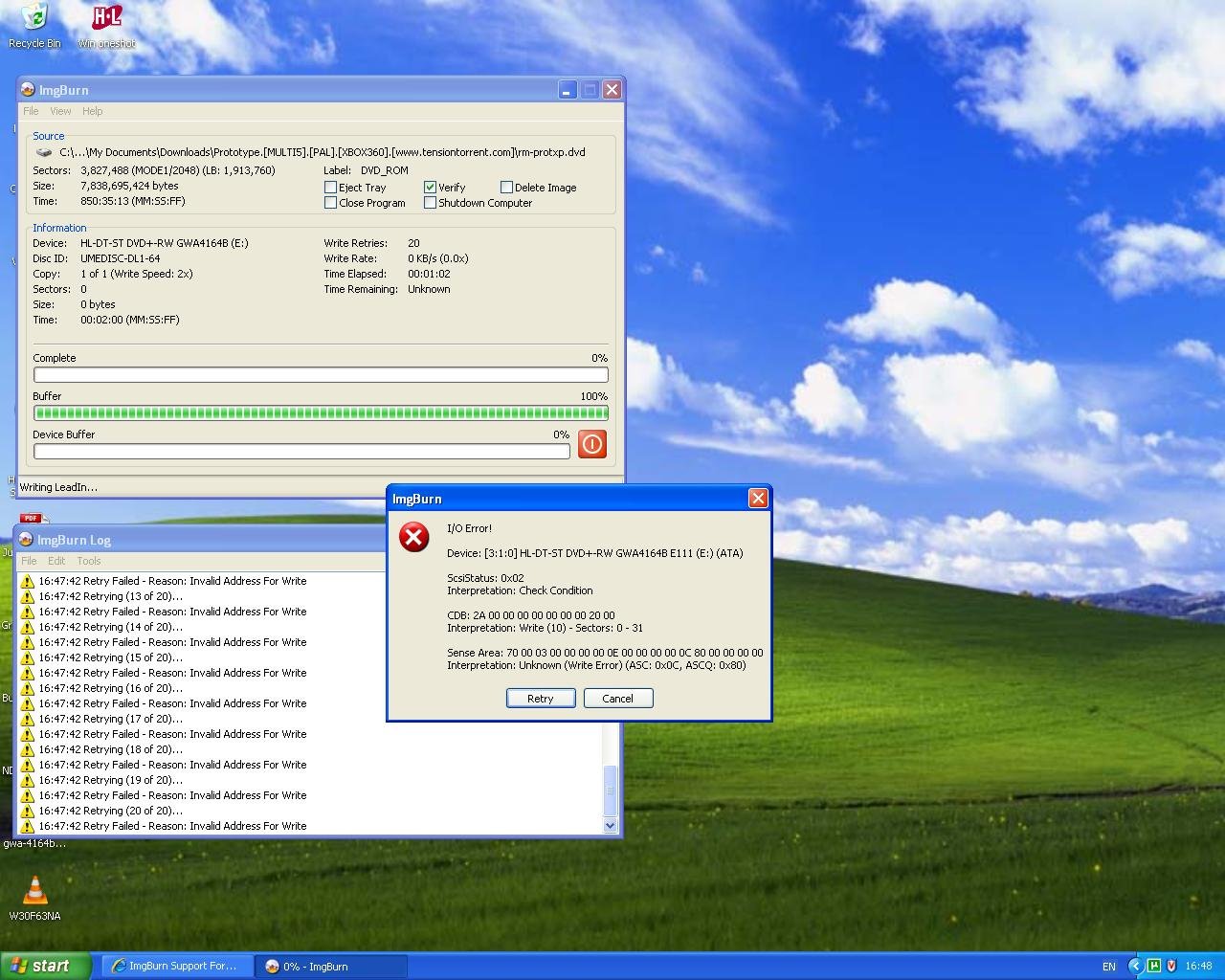The height and width of the screenshot is (980, 1225).
Task: Open the Help menu in ImgBurn main window
Action: 92,111
